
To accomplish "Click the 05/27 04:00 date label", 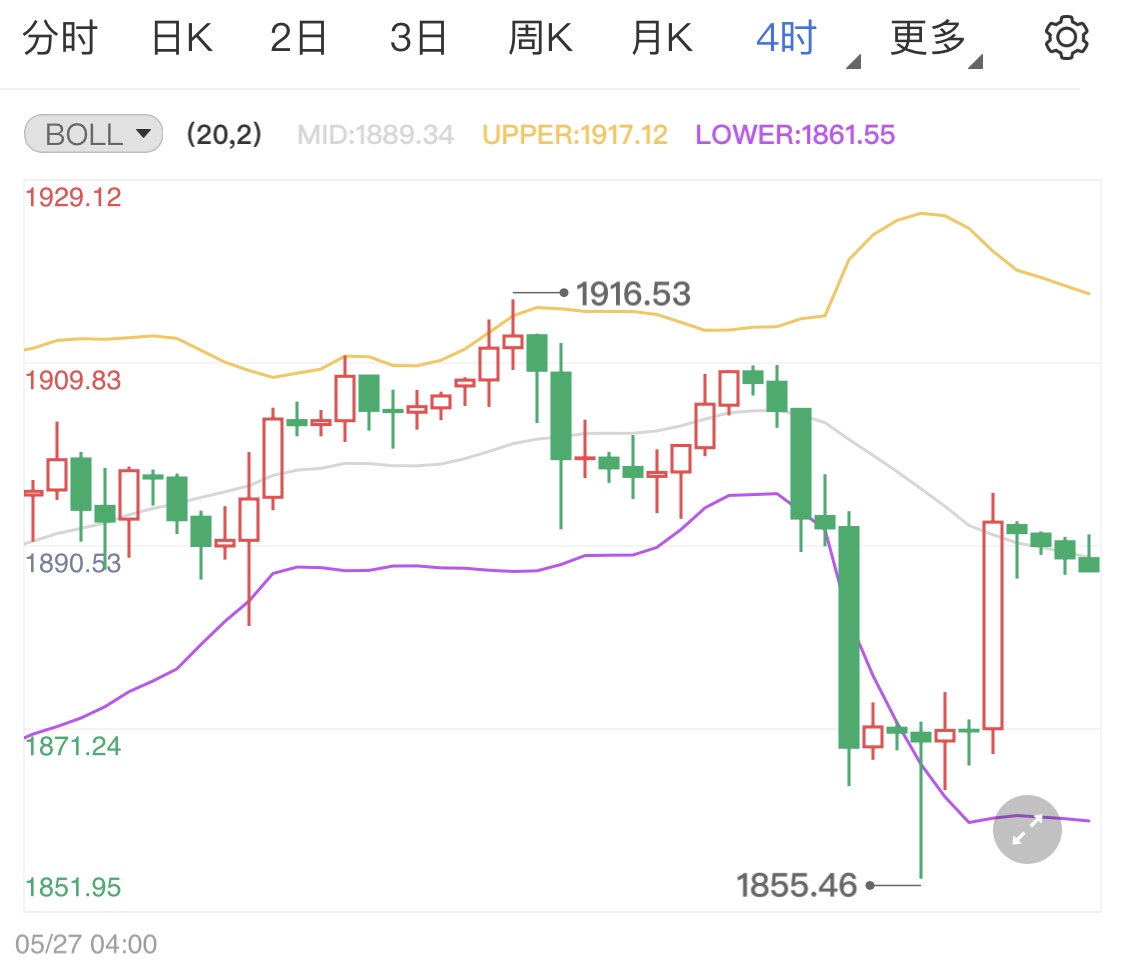I will (x=86, y=945).
